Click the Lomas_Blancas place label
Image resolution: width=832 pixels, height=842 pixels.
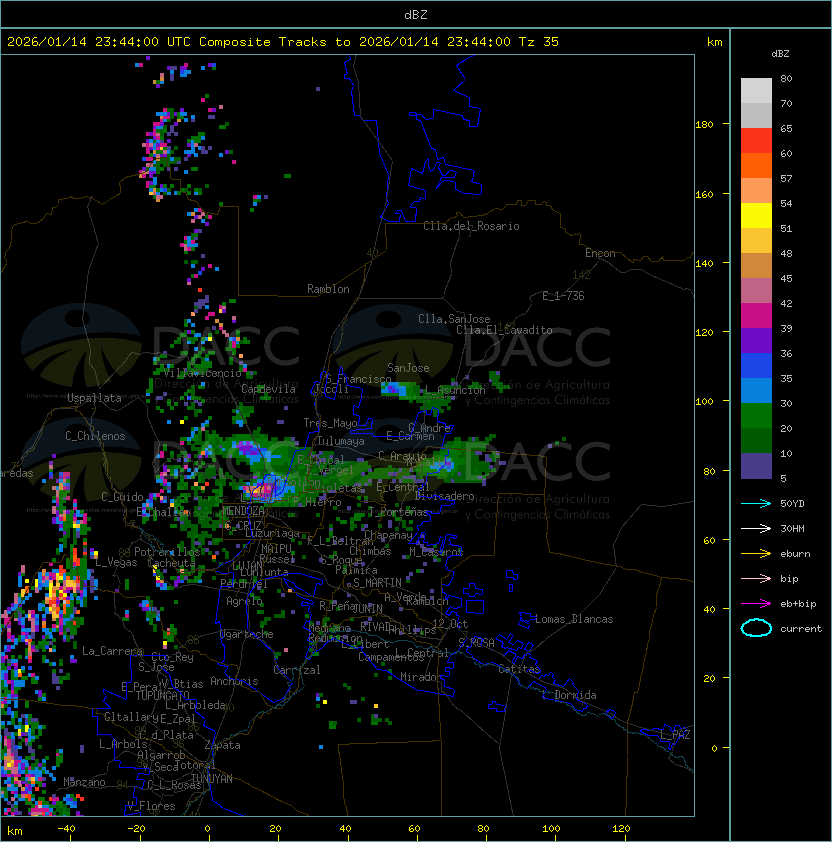pos(574,619)
